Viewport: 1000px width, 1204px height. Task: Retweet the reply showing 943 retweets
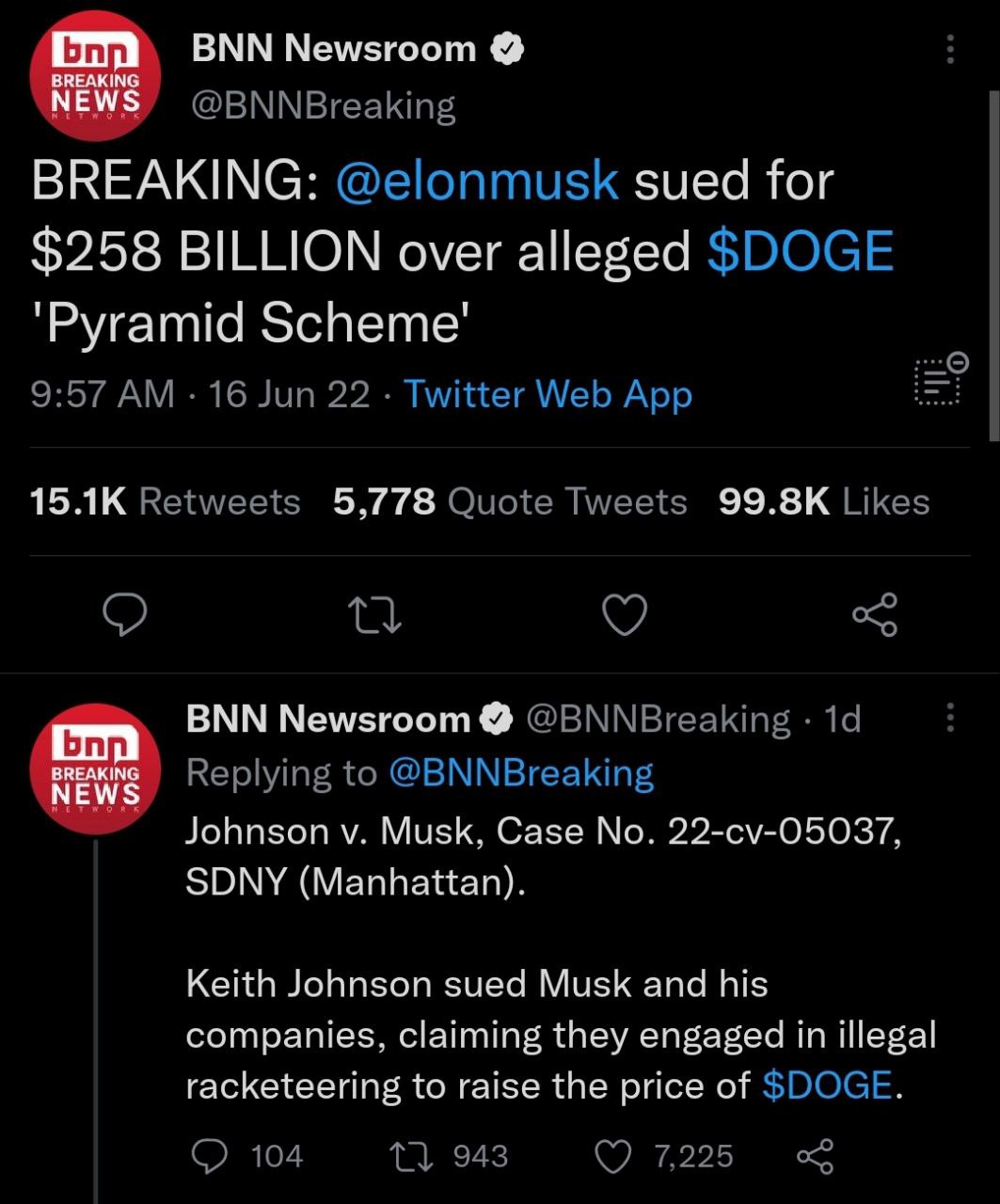click(411, 1156)
